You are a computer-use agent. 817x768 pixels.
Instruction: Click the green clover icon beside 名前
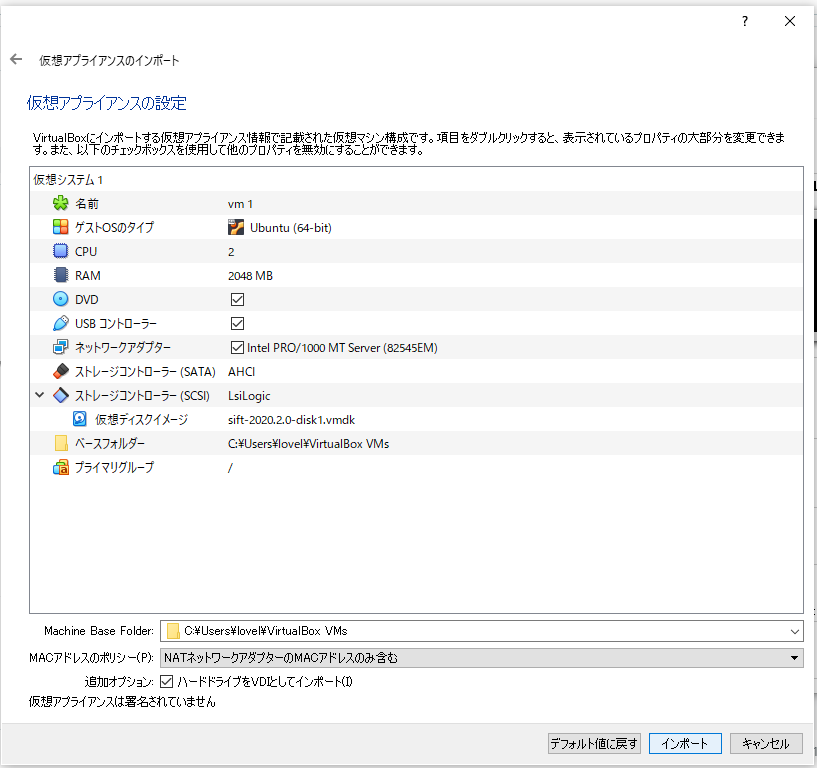point(60,203)
